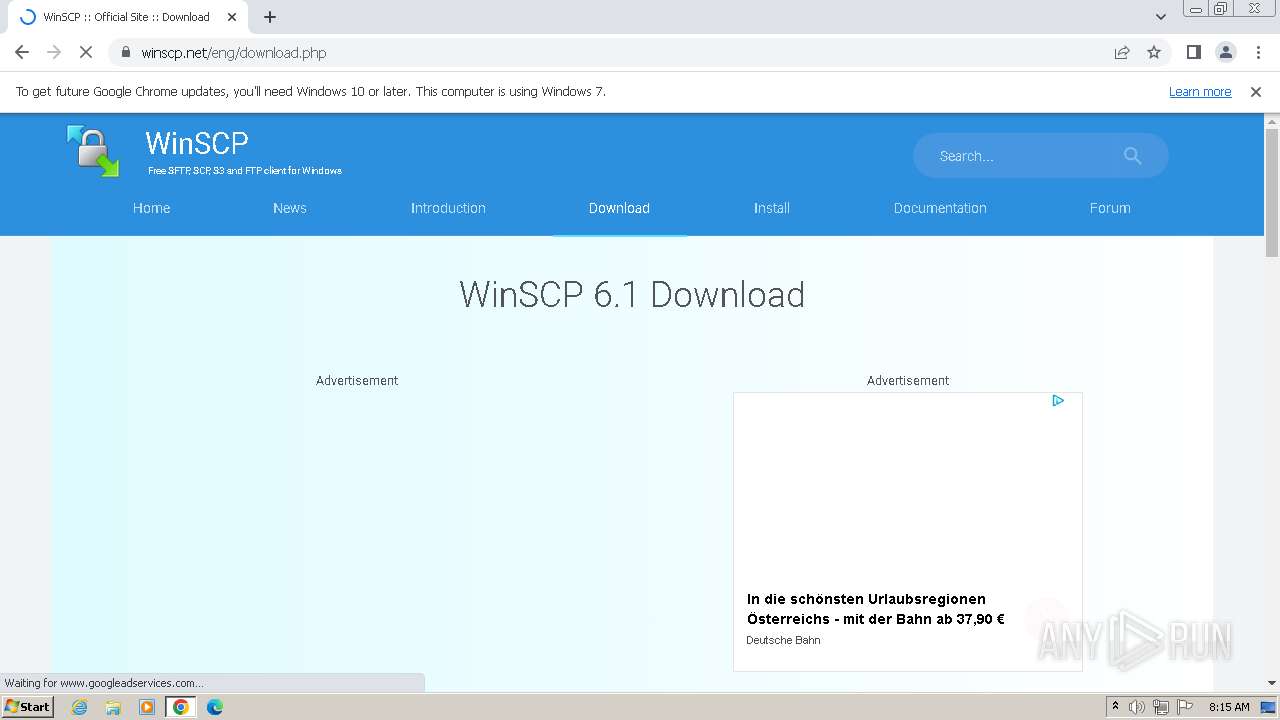This screenshot has height=720, width=1280.
Task: Open the network tray icon
Action: pyautogui.click(x=1161, y=707)
